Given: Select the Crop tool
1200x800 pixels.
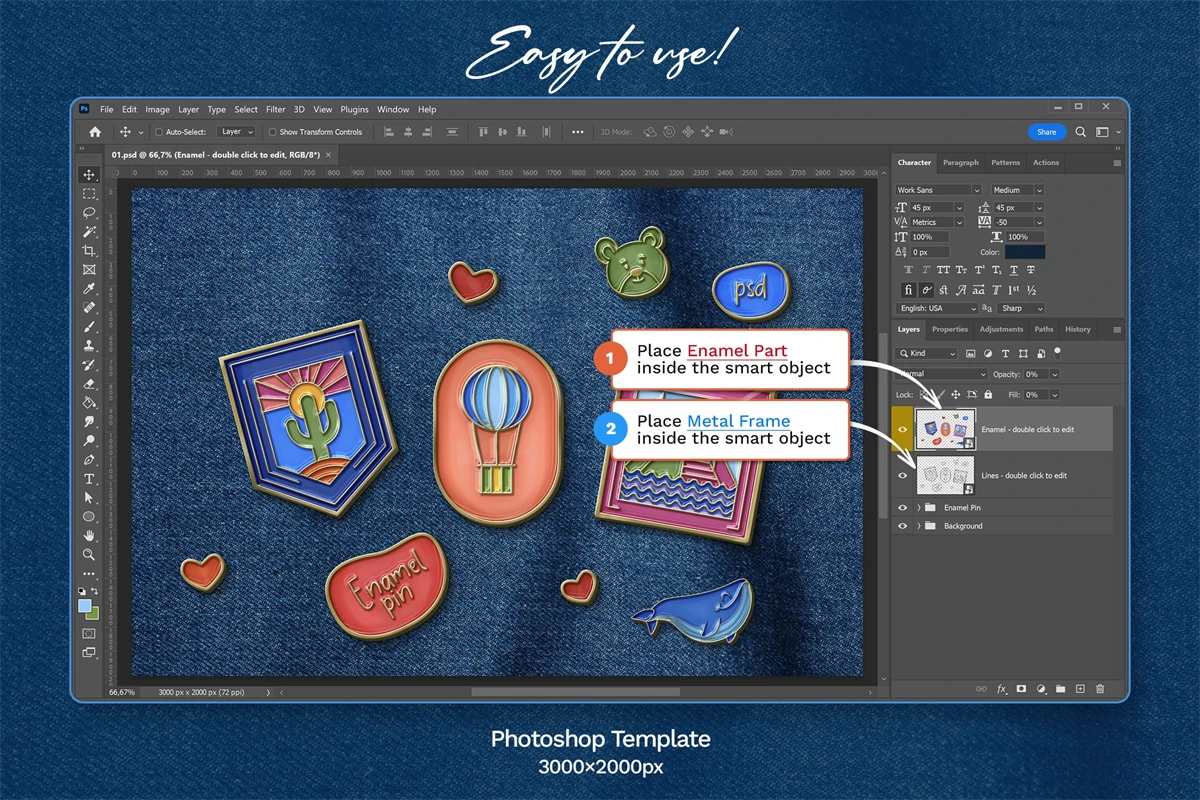Looking at the screenshot, I should coord(89,250).
